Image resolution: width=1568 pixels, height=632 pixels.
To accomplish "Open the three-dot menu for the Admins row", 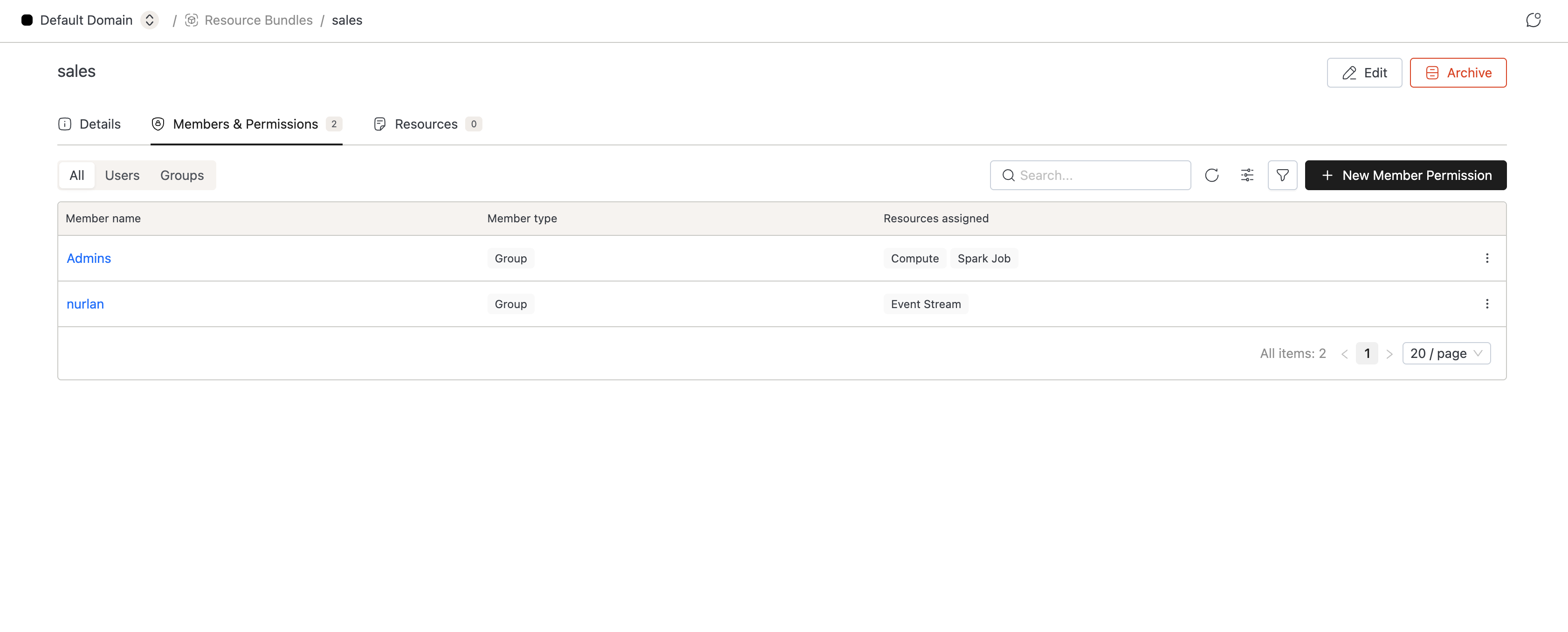I will (x=1486, y=258).
